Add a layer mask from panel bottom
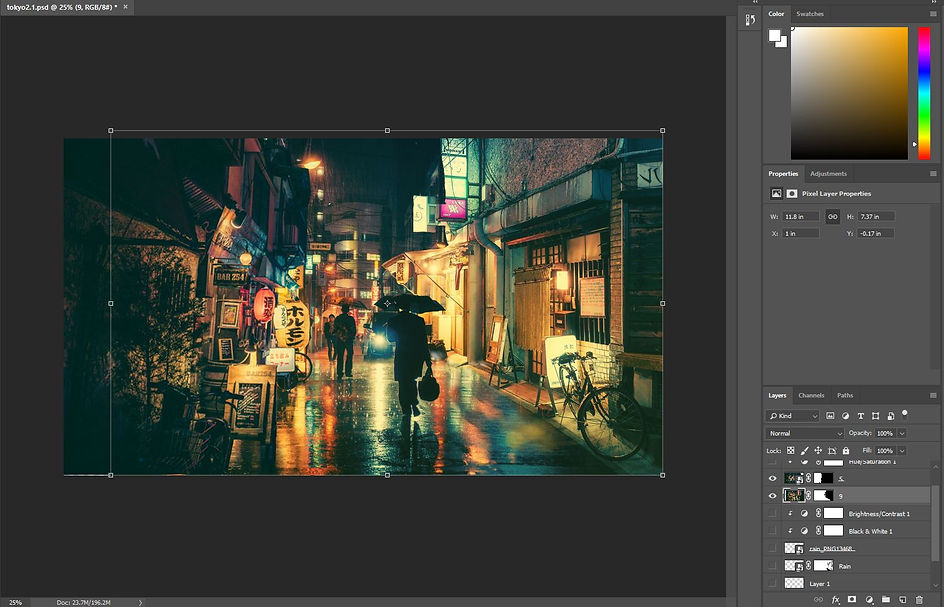The image size is (944, 607). coord(852,599)
